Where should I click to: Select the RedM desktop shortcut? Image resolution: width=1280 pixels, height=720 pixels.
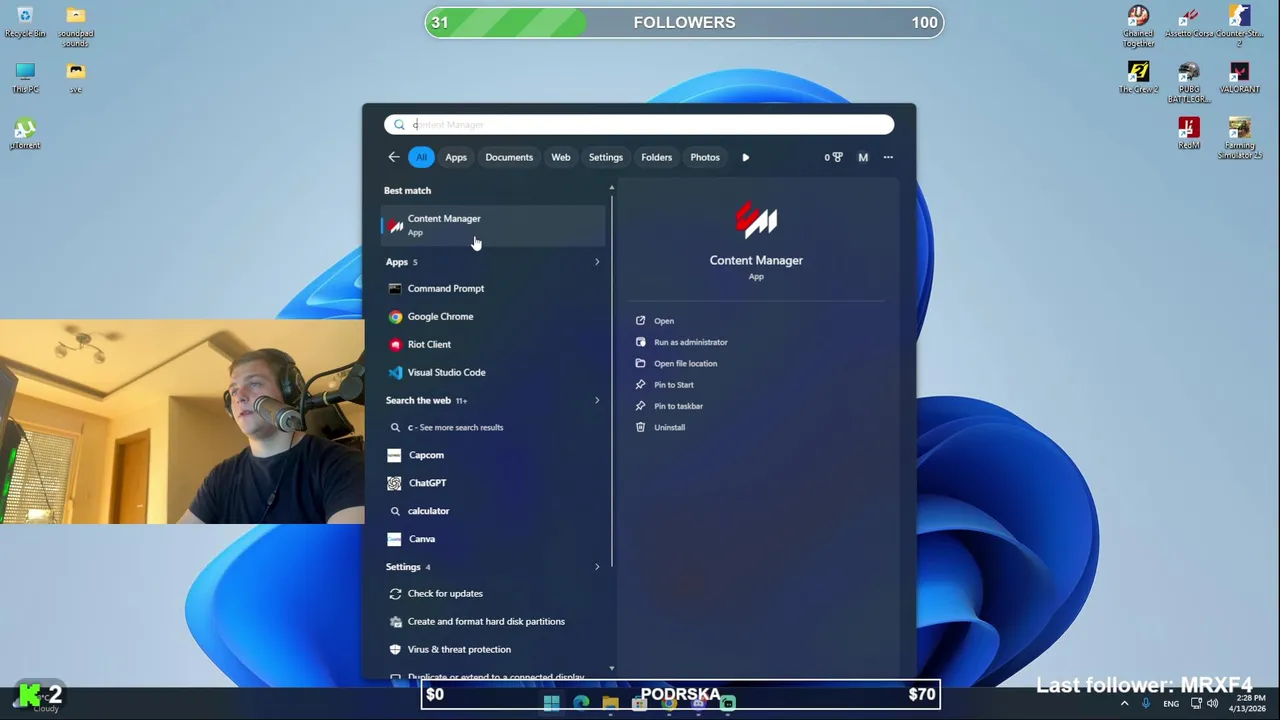[1189, 134]
